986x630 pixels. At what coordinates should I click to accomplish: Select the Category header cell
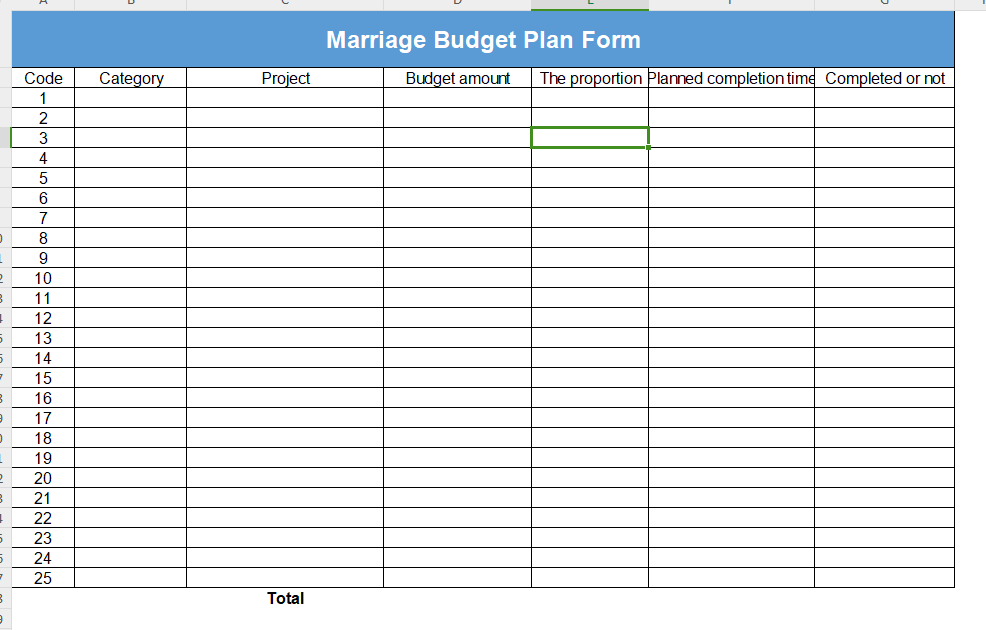(131, 78)
